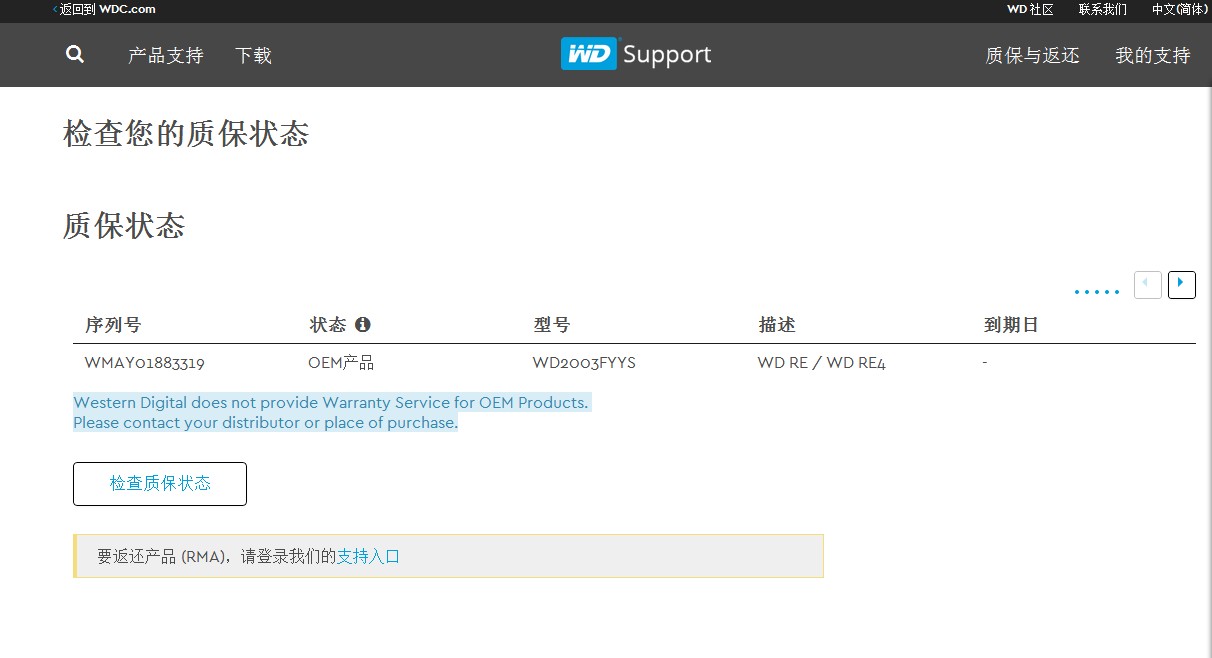
Task: Click the info icon beside 状态
Action: (363, 325)
